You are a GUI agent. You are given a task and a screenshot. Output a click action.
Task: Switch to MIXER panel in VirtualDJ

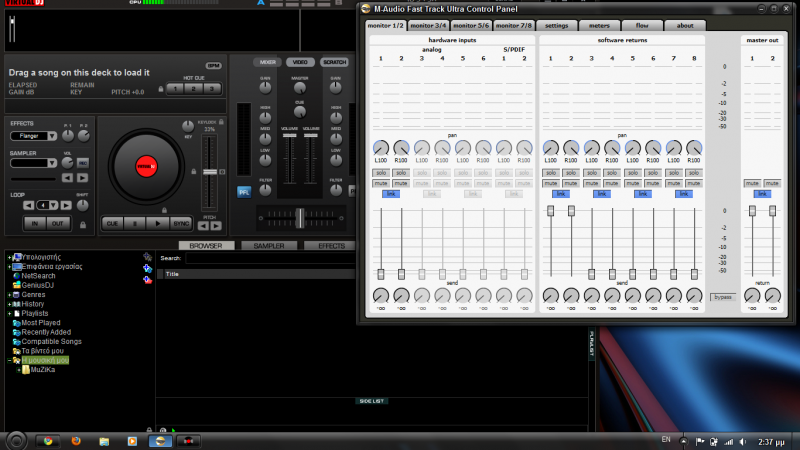click(x=267, y=62)
